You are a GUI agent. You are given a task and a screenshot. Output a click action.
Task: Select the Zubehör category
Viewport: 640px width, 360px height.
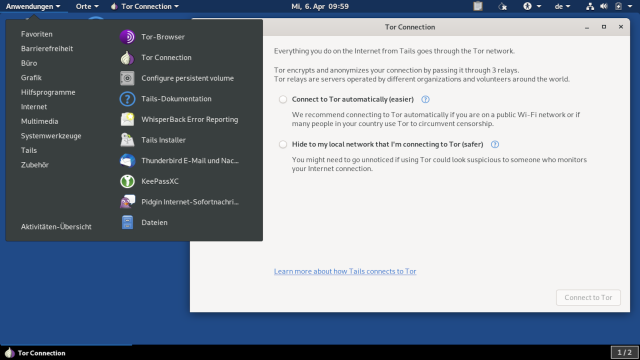tap(35, 165)
